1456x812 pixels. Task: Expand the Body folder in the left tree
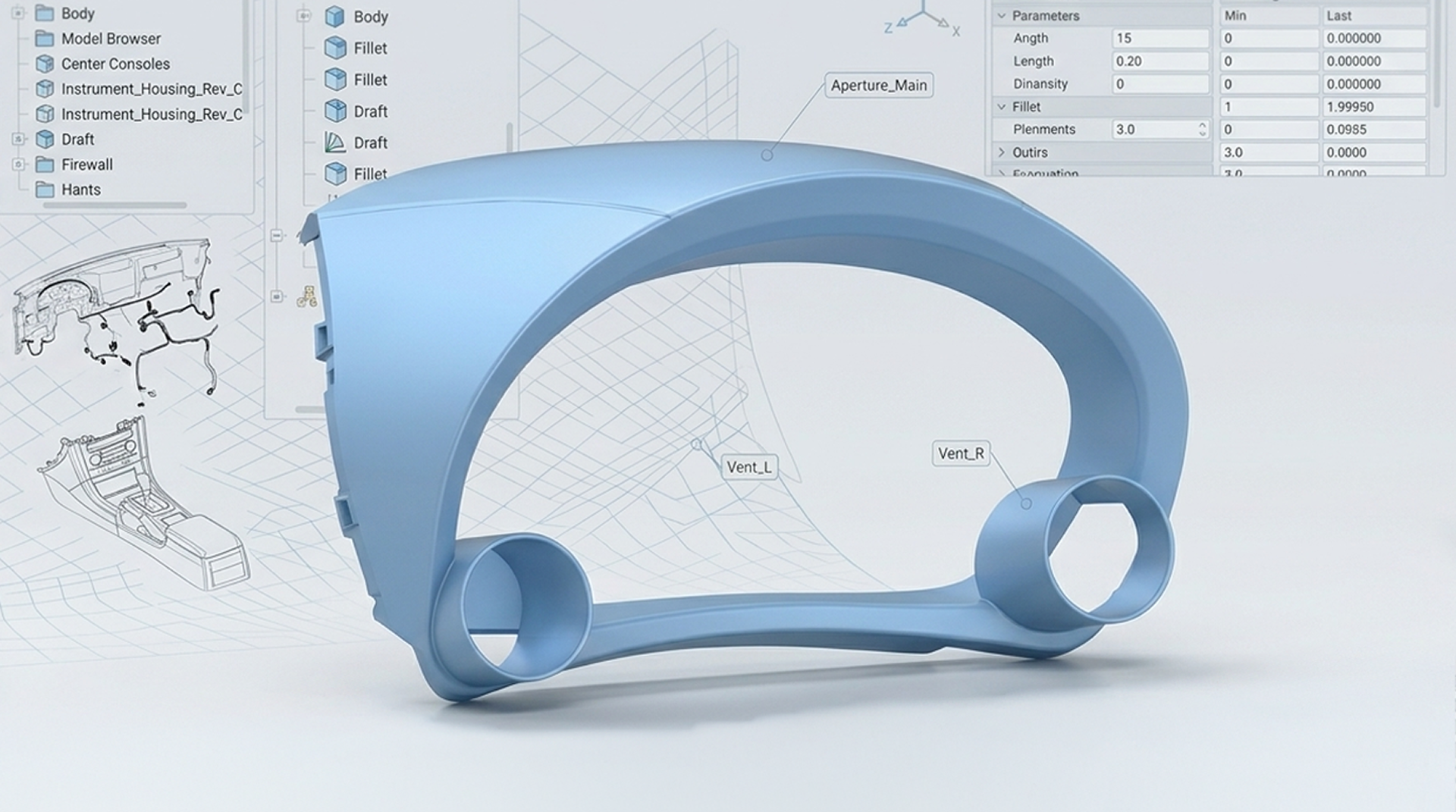(x=18, y=13)
